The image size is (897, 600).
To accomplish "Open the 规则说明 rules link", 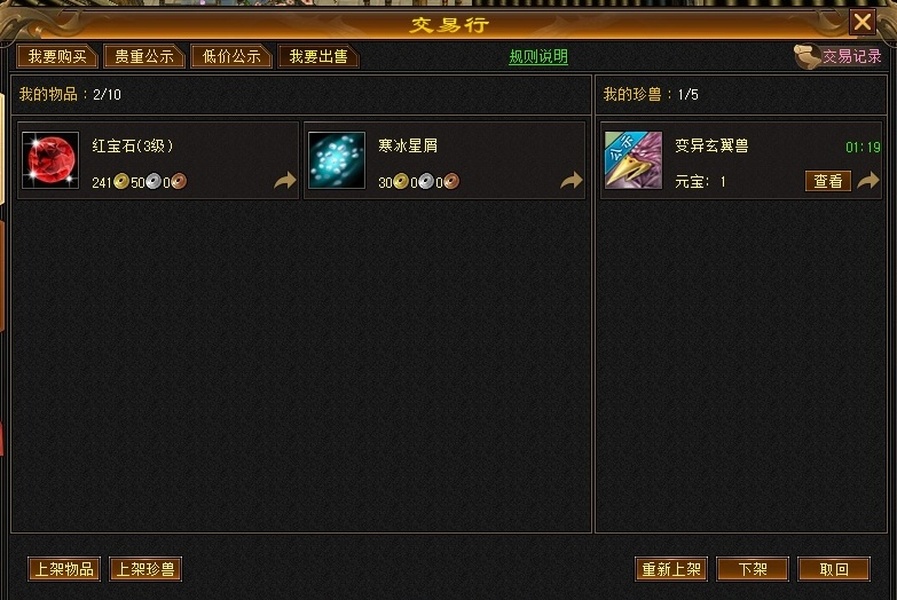I will coord(538,57).
